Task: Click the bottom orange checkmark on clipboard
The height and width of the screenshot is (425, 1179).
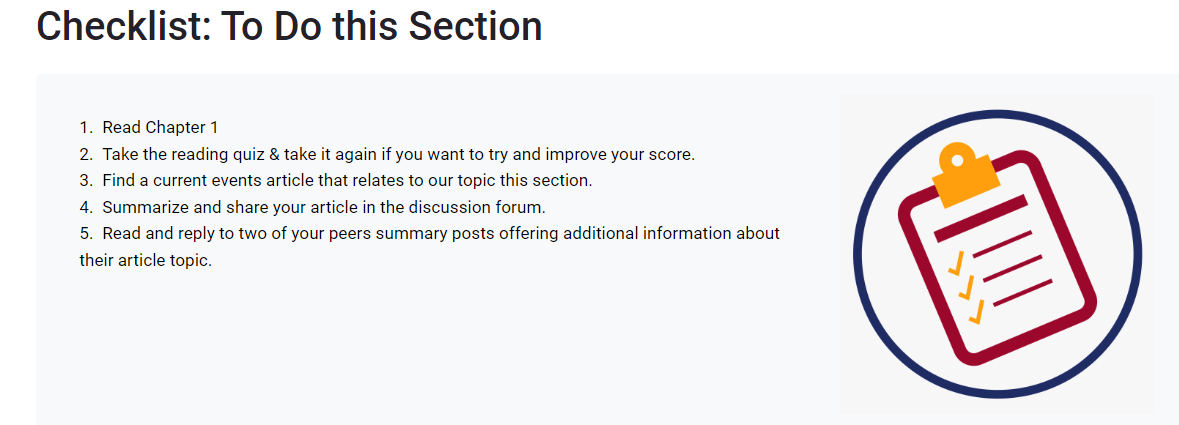Action: click(x=977, y=313)
